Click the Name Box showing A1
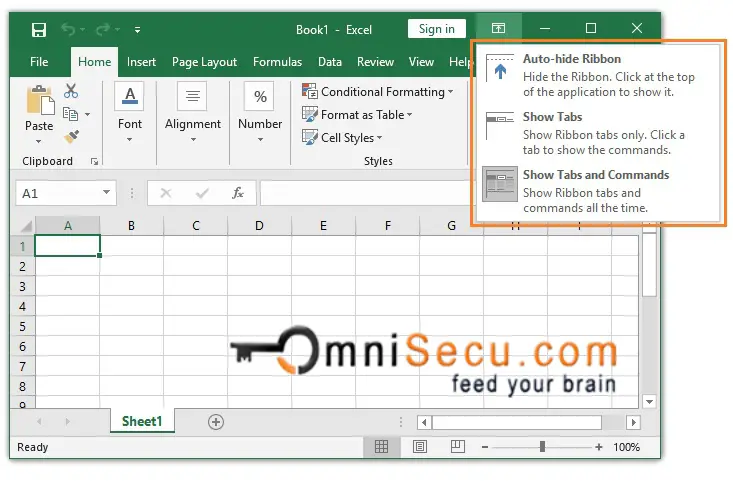This screenshot has width=733, height=481. tap(58, 193)
